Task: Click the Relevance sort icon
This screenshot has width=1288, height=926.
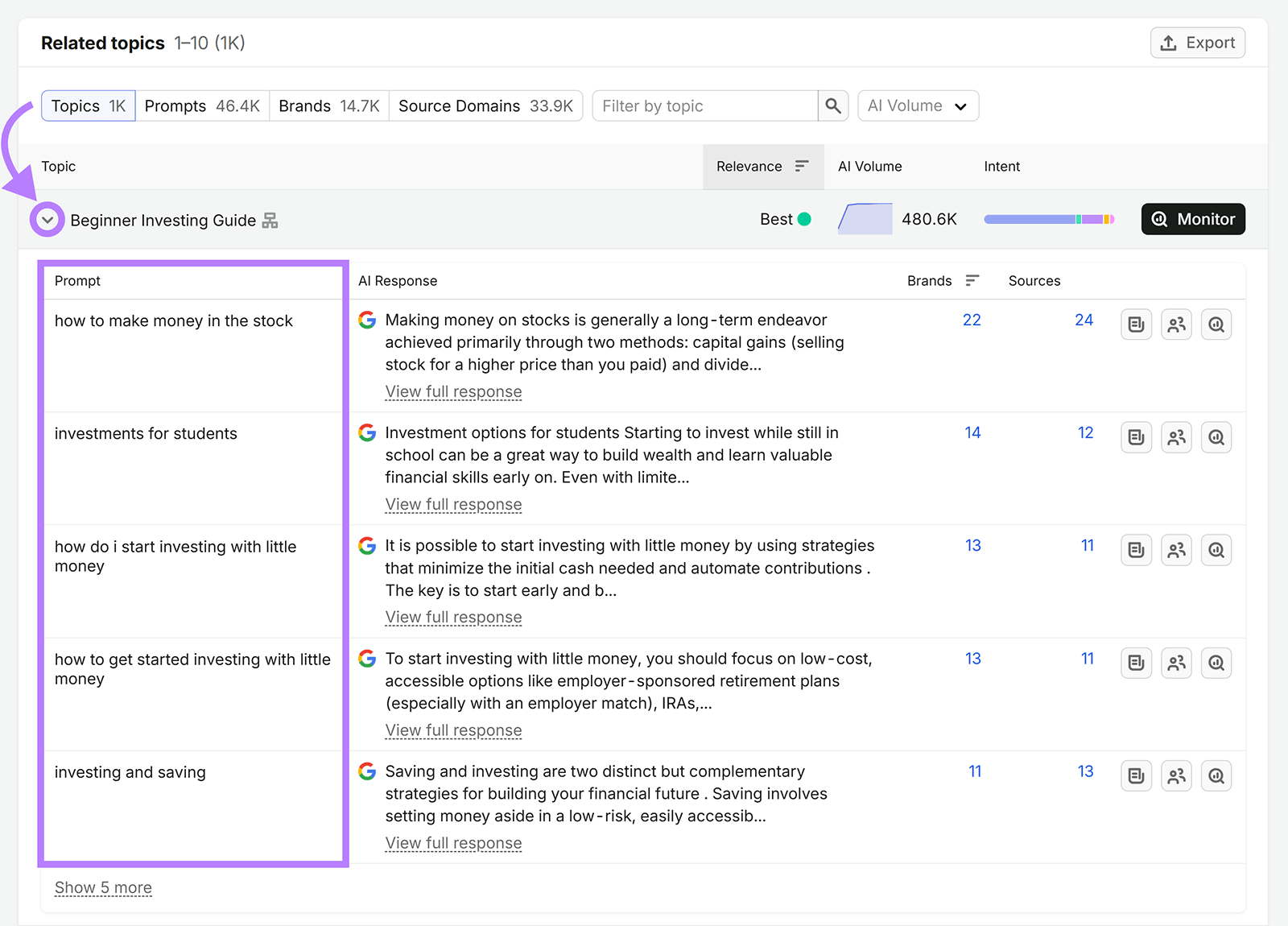Action: pos(802,166)
